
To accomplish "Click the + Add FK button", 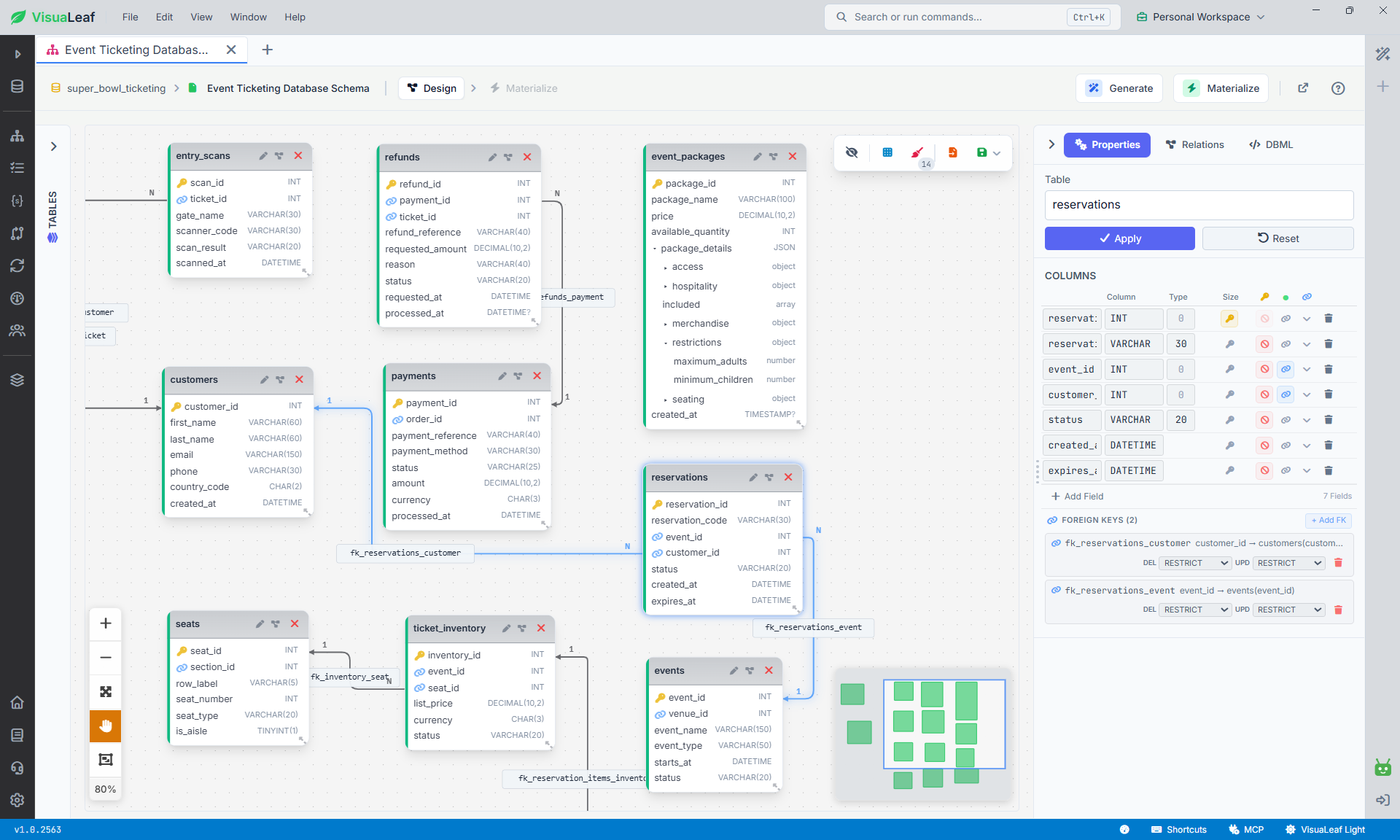I will tap(1329, 520).
